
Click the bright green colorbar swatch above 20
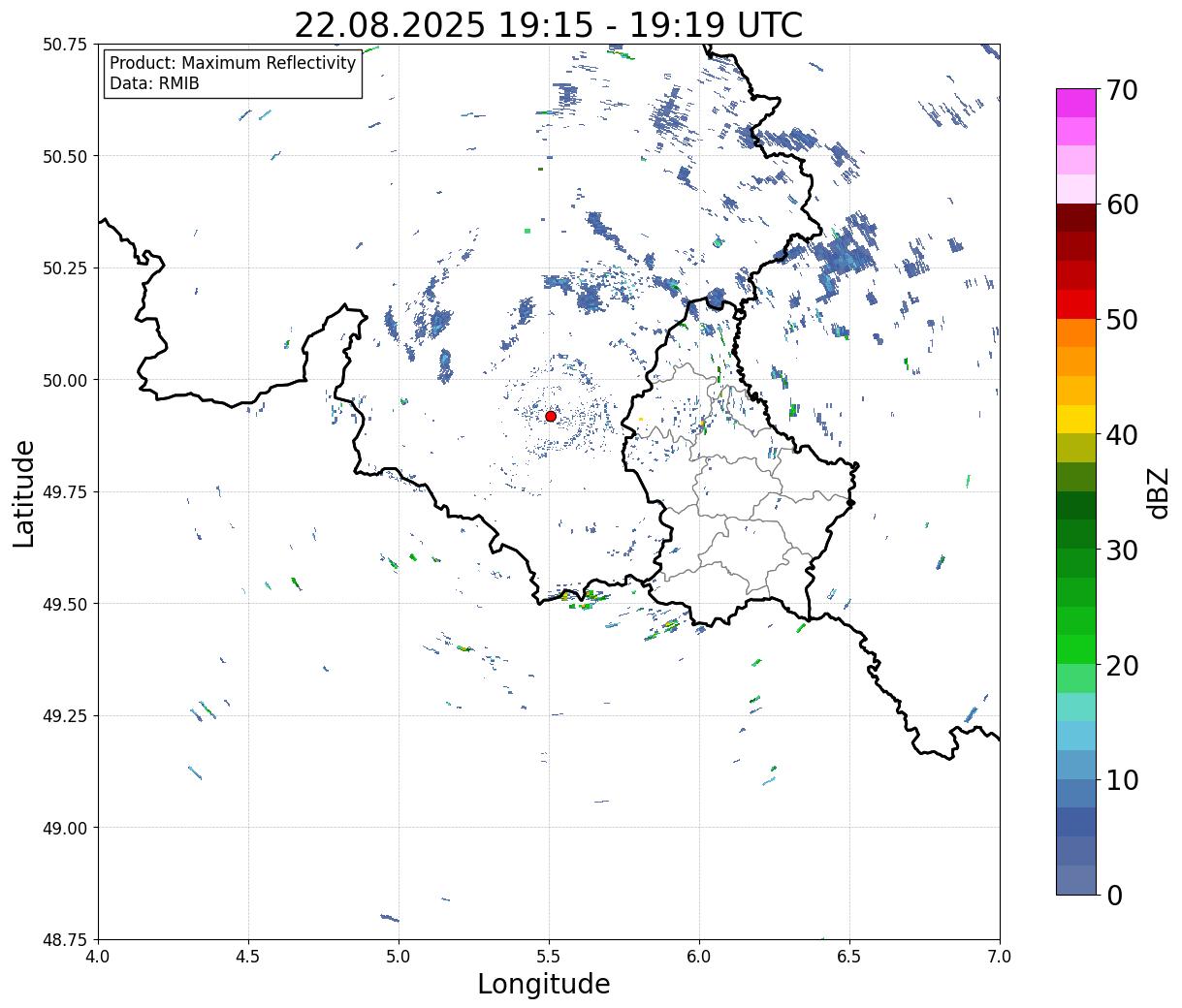[x=1076, y=649]
